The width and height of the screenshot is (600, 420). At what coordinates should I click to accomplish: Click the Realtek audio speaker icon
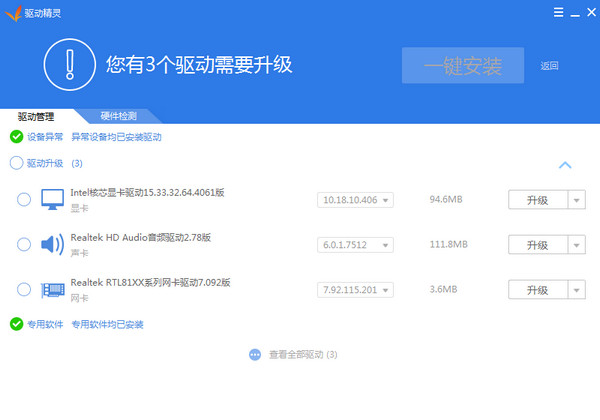point(52,244)
